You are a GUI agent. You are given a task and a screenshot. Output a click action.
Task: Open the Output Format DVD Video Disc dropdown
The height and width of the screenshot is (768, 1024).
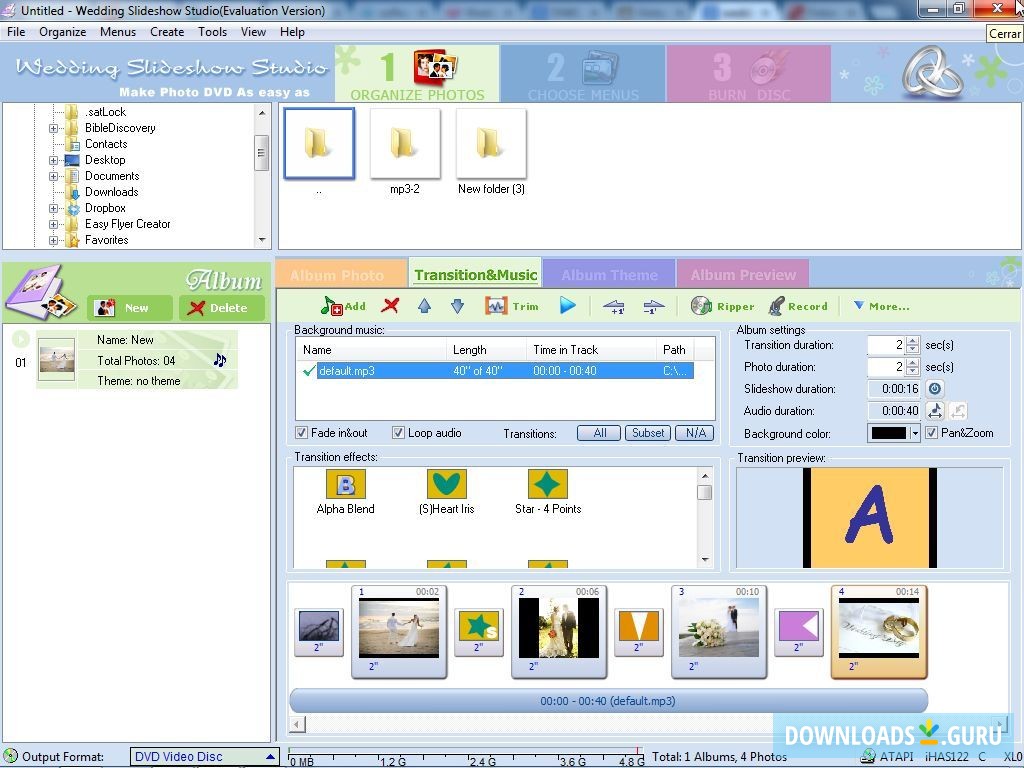(x=204, y=756)
